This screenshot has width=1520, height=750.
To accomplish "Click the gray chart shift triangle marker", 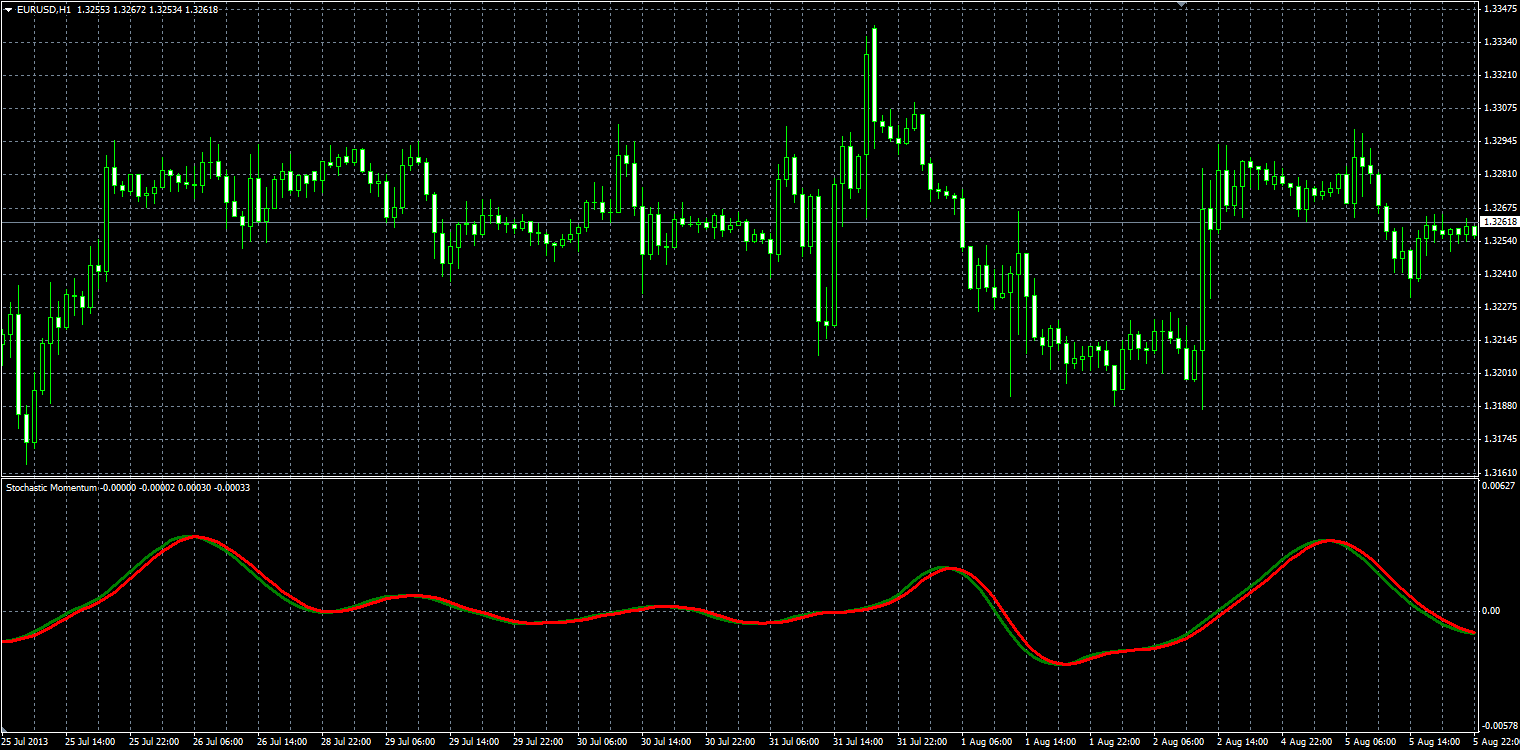I will tap(1182, 5).
